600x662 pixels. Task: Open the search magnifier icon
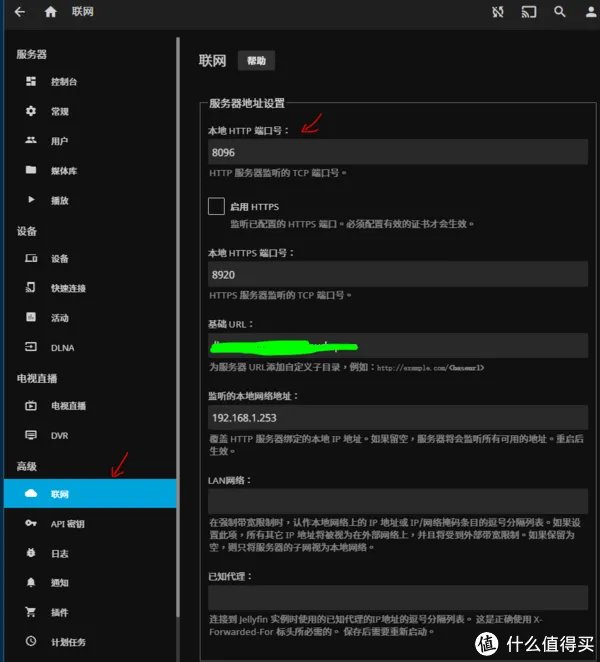559,12
